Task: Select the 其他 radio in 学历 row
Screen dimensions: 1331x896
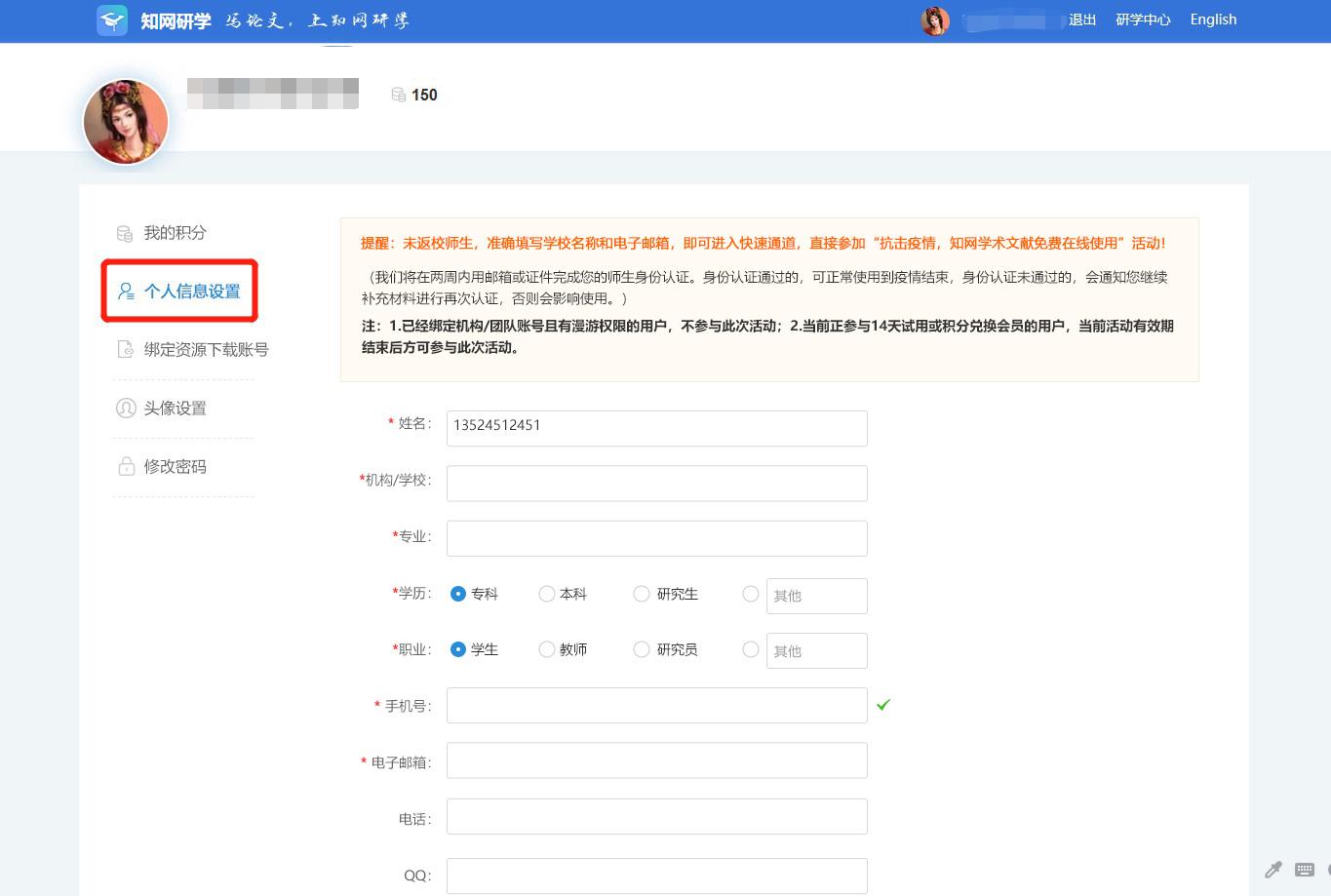Action: (751, 594)
